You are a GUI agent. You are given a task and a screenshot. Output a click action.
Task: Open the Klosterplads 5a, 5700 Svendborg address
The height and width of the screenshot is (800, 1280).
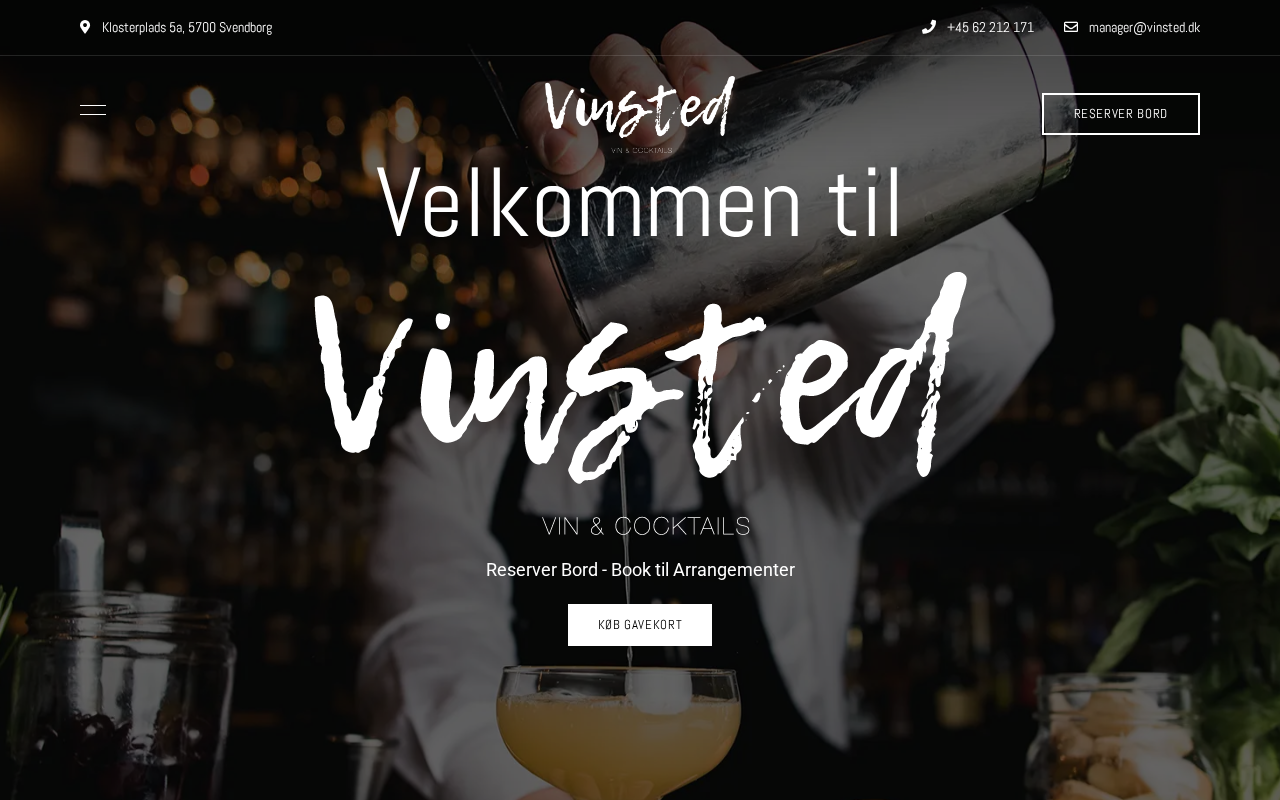[187, 27]
